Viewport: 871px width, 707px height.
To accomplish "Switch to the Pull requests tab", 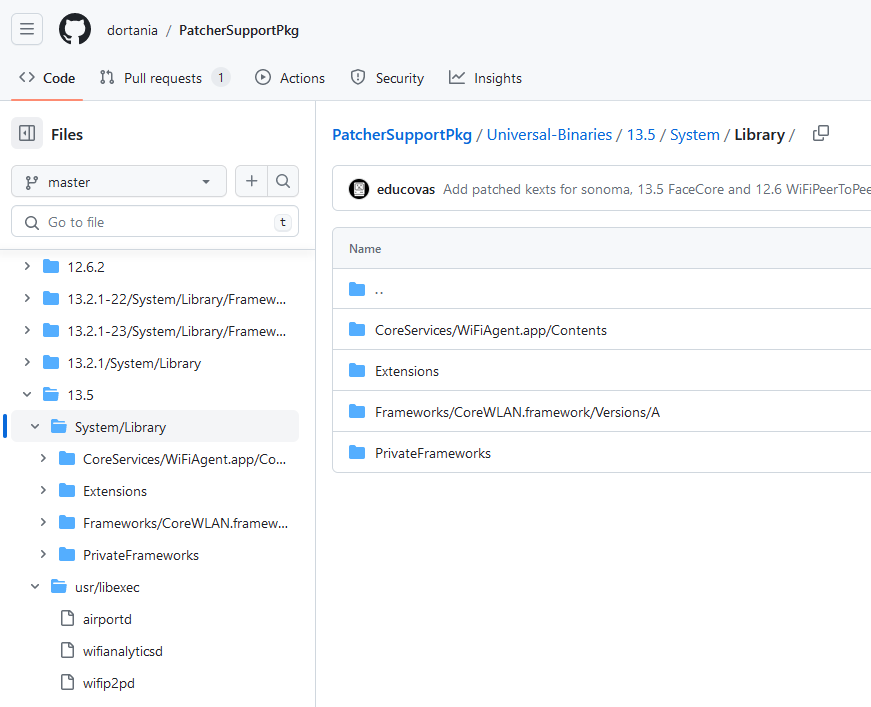I will tap(164, 78).
